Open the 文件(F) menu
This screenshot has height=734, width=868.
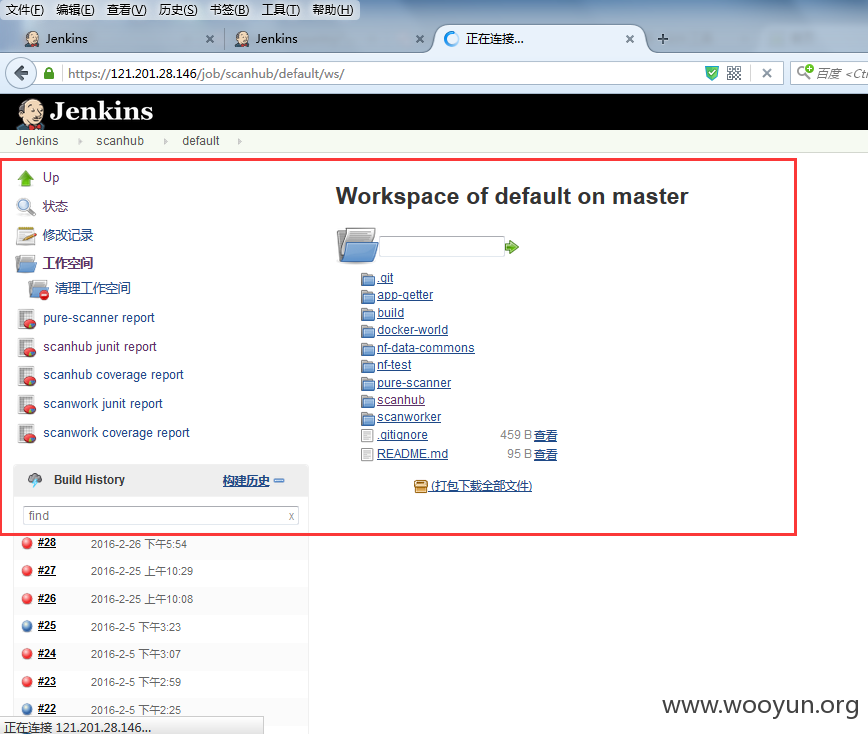click(x=24, y=10)
